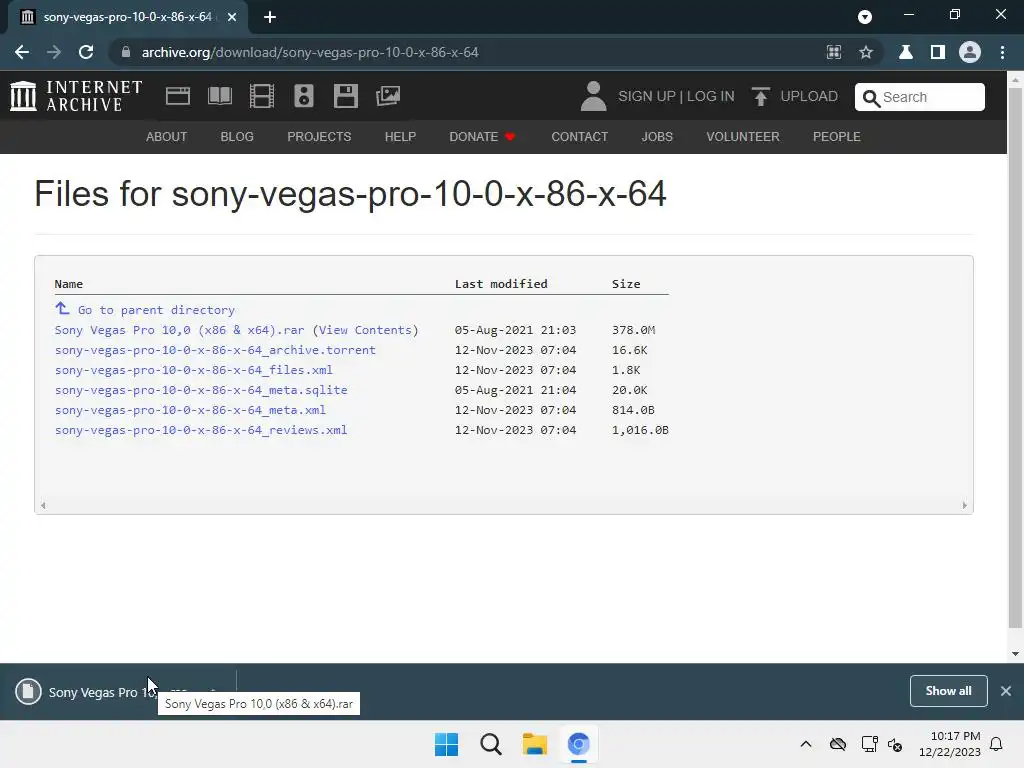This screenshot has height=768, width=1024.
Task: Click the magnifier icon in the Search box
Action: [871, 98]
